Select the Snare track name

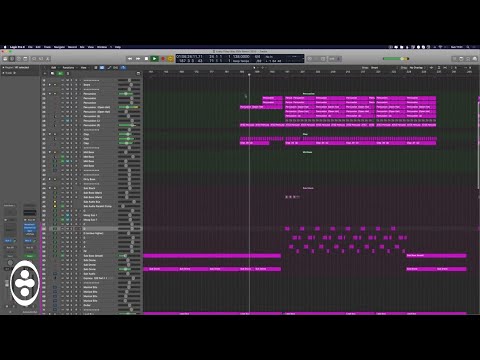point(87,85)
